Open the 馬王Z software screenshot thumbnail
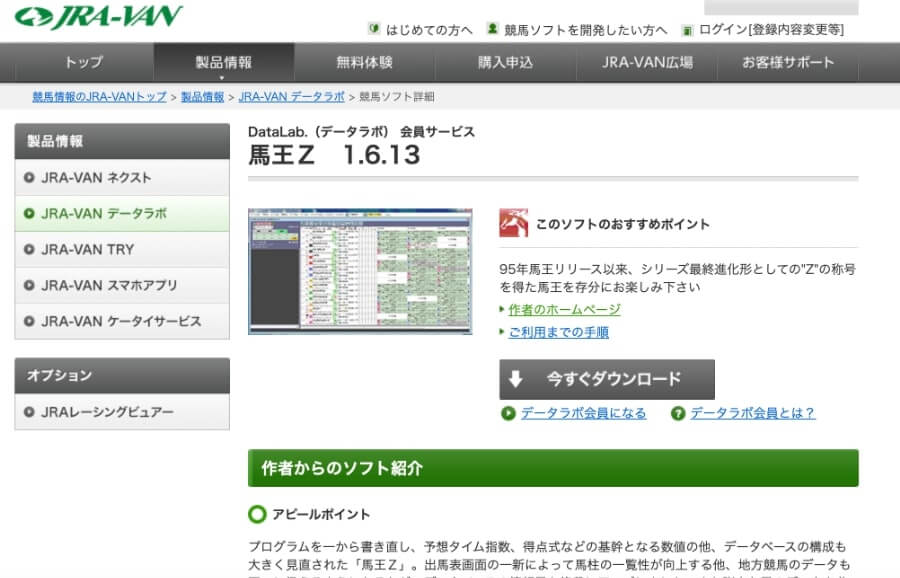Viewport: 900px width, 578px height. point(360,271)
